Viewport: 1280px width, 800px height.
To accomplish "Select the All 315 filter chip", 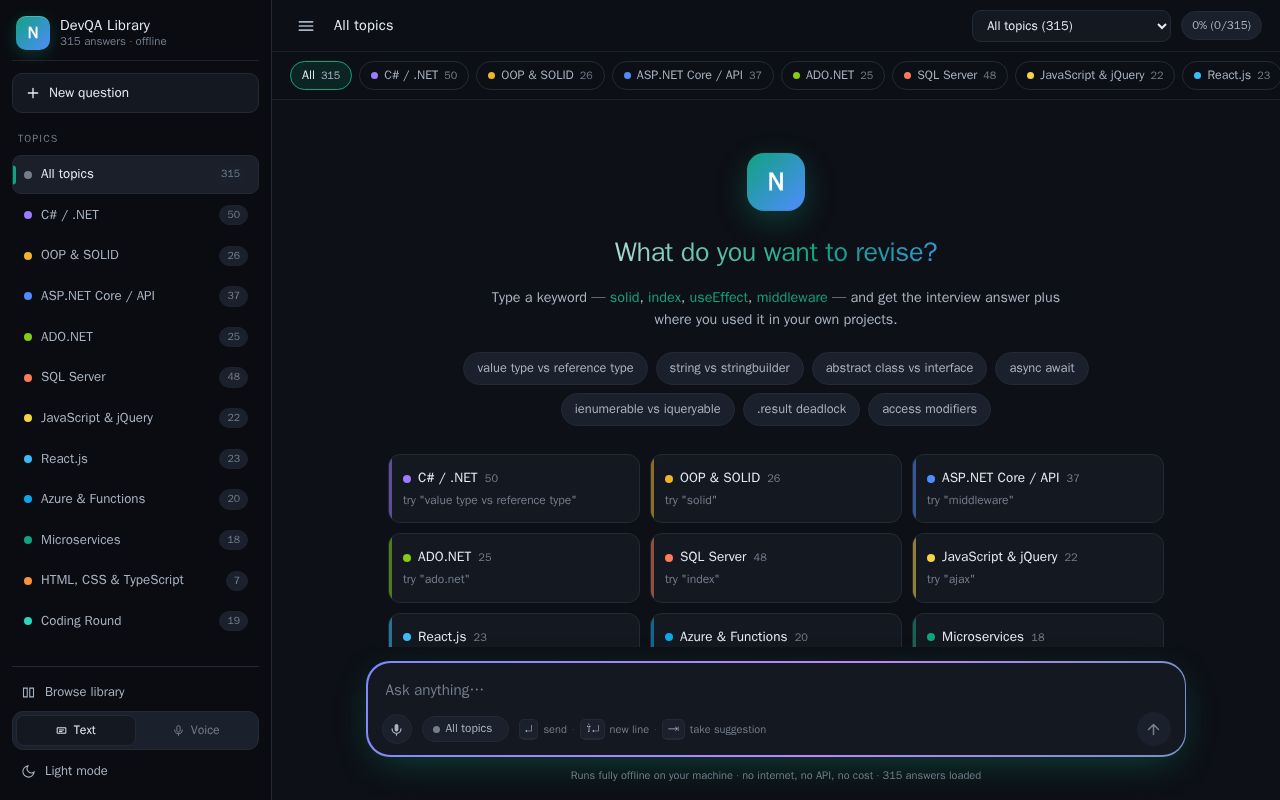I will pyautogui.click(x=321, y=75).
